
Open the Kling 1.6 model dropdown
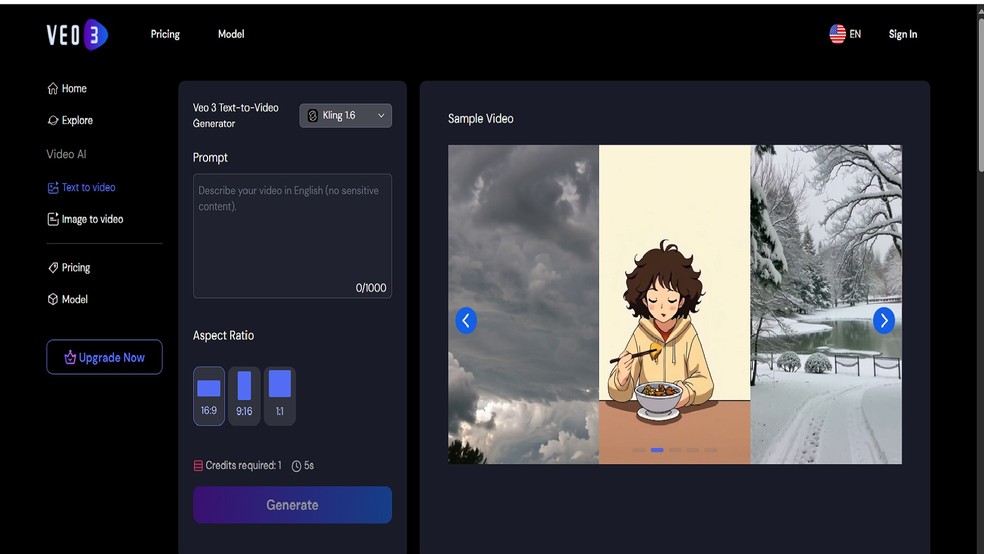345,115
